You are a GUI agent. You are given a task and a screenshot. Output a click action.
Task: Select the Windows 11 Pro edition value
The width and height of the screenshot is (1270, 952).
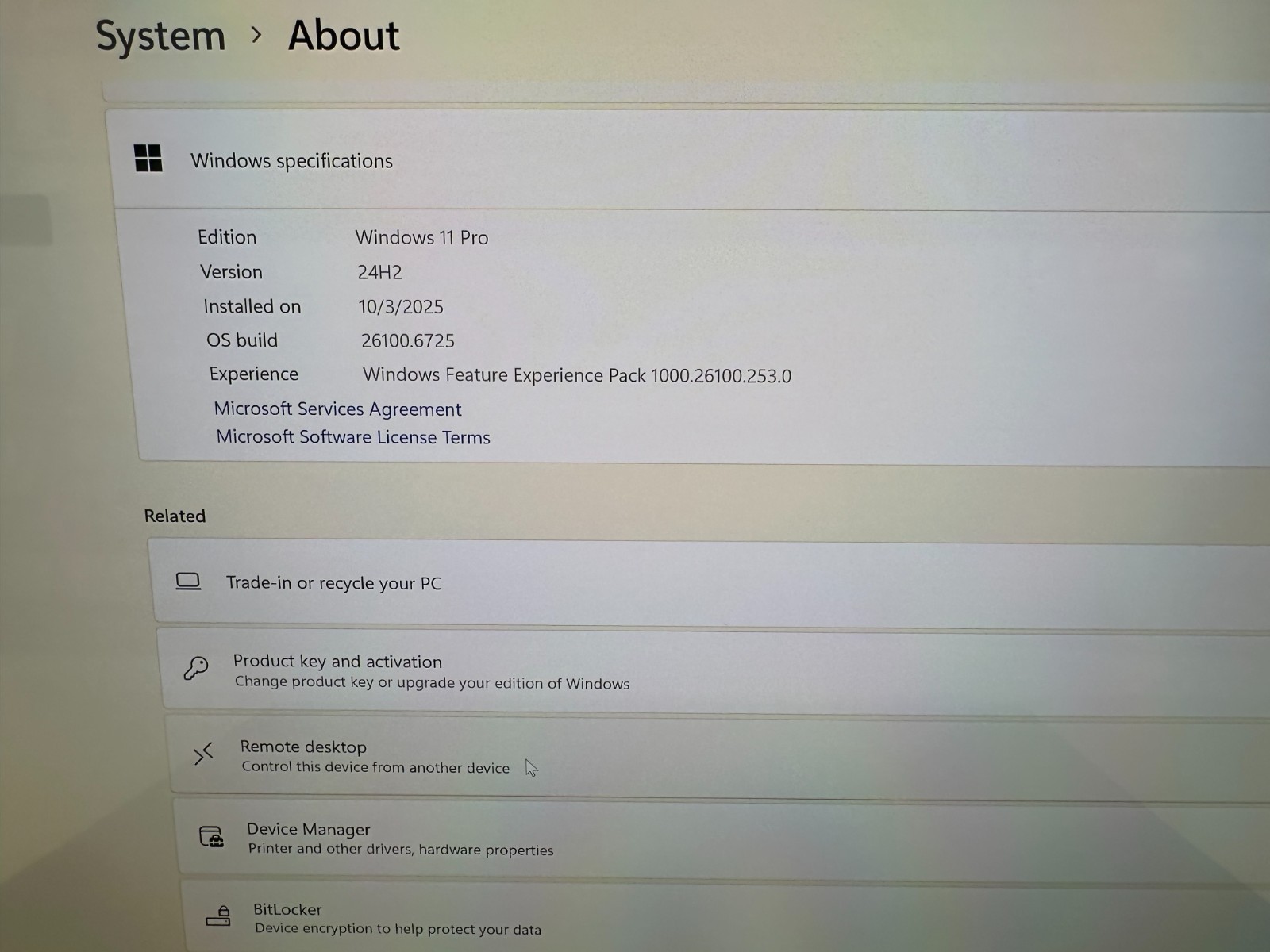click(x=421, y=238)
